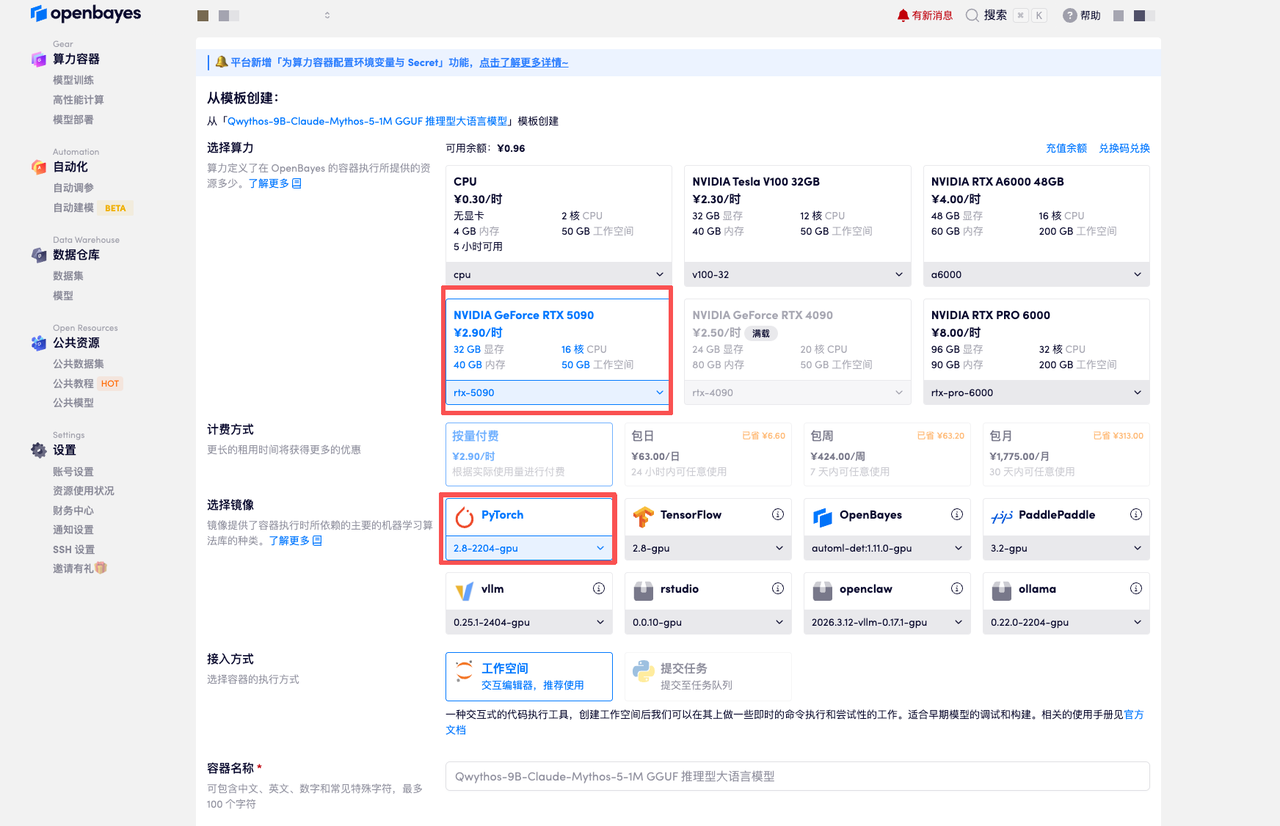Image resolution: width=1280 pixels, height=826 pixels.
Task: Show info for the PaddlePaddle image
Action: pos(1136,515)
